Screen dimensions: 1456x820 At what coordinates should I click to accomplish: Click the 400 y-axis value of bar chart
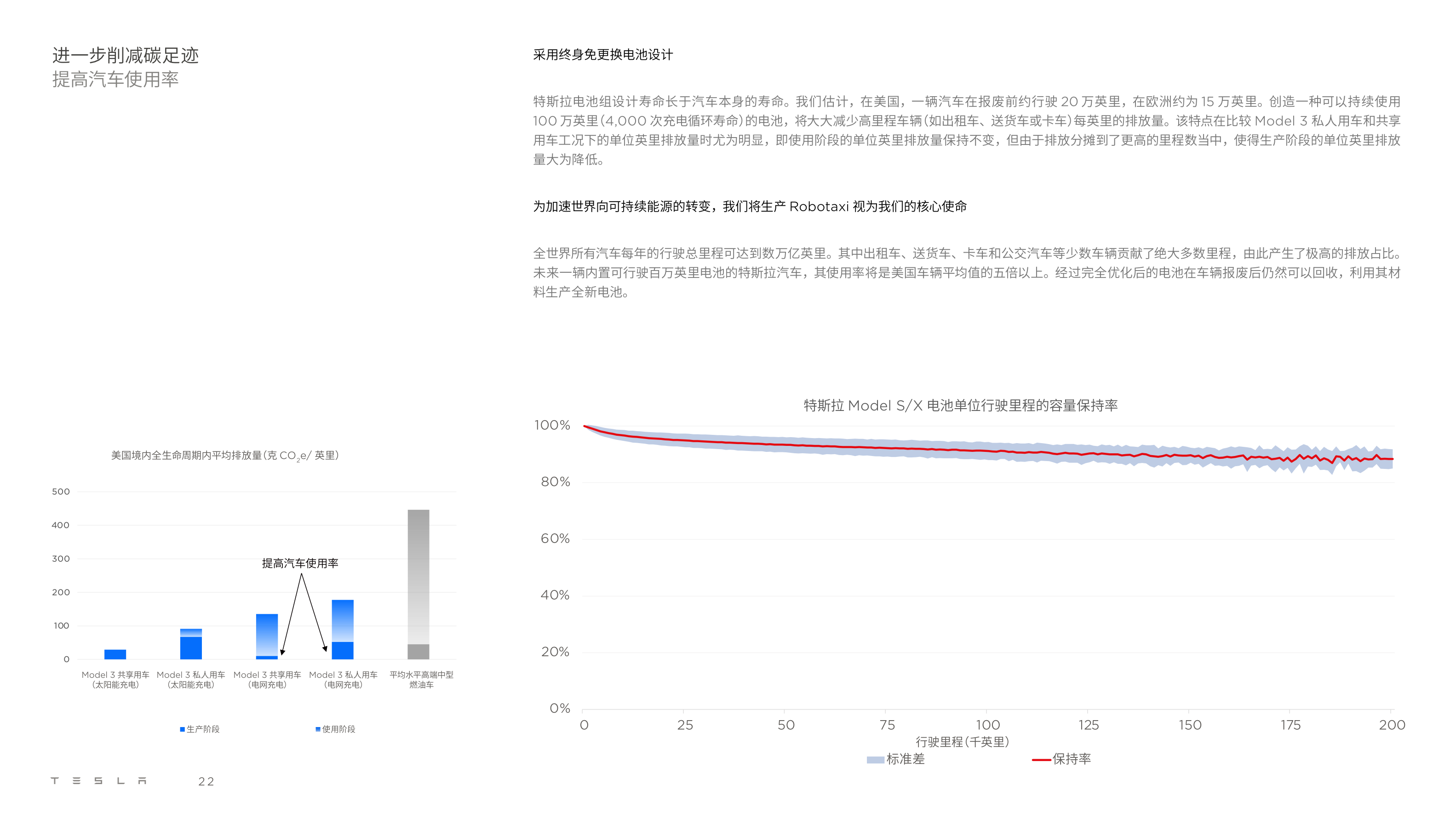pyautogui.click(x=61, y=525)
